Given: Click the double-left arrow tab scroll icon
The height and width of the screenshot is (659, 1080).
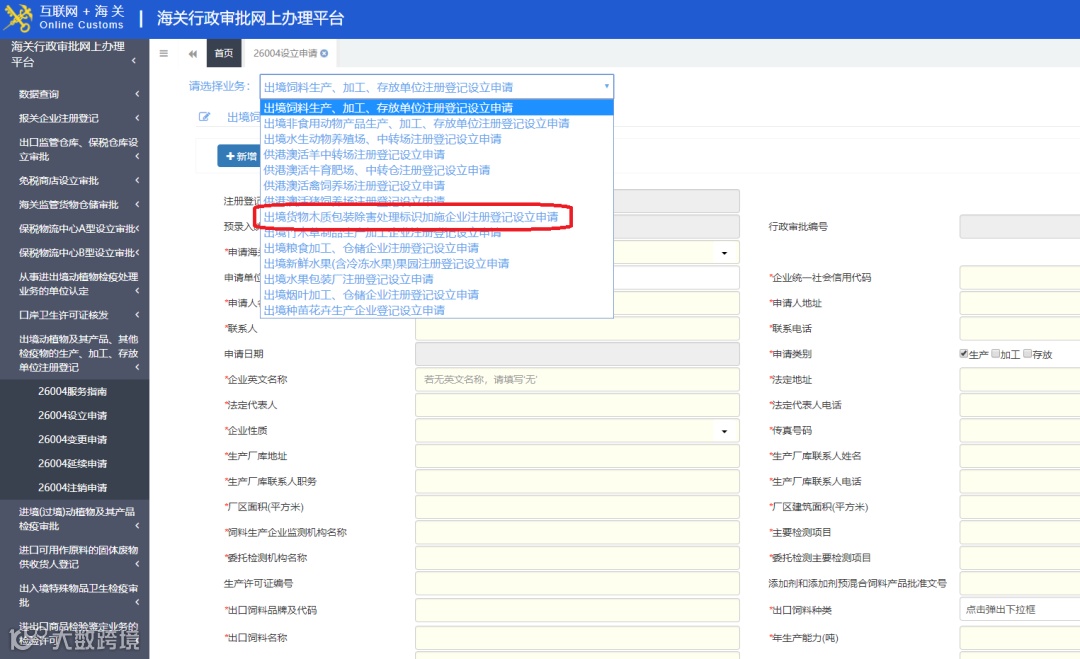Looking at the screenshot, I should [193, 53].
